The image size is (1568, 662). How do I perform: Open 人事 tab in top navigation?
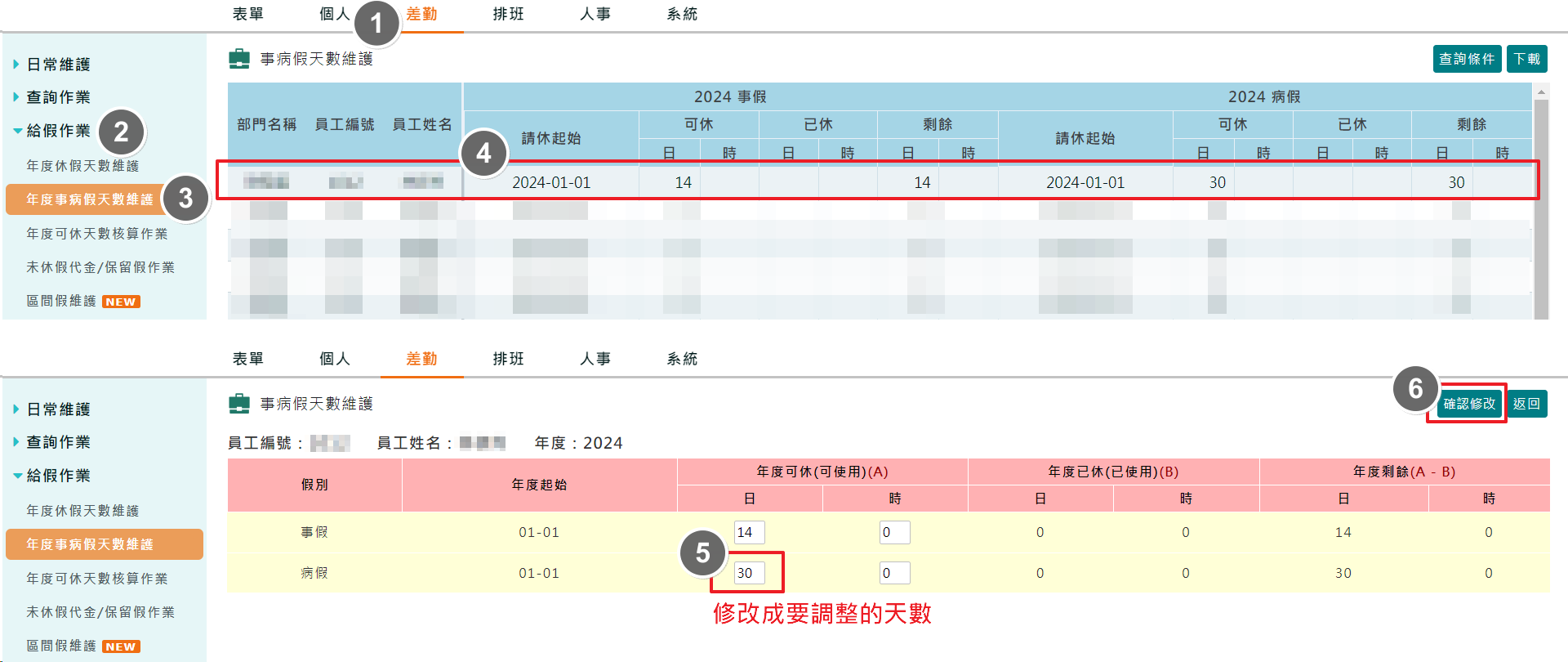(595, 14)
